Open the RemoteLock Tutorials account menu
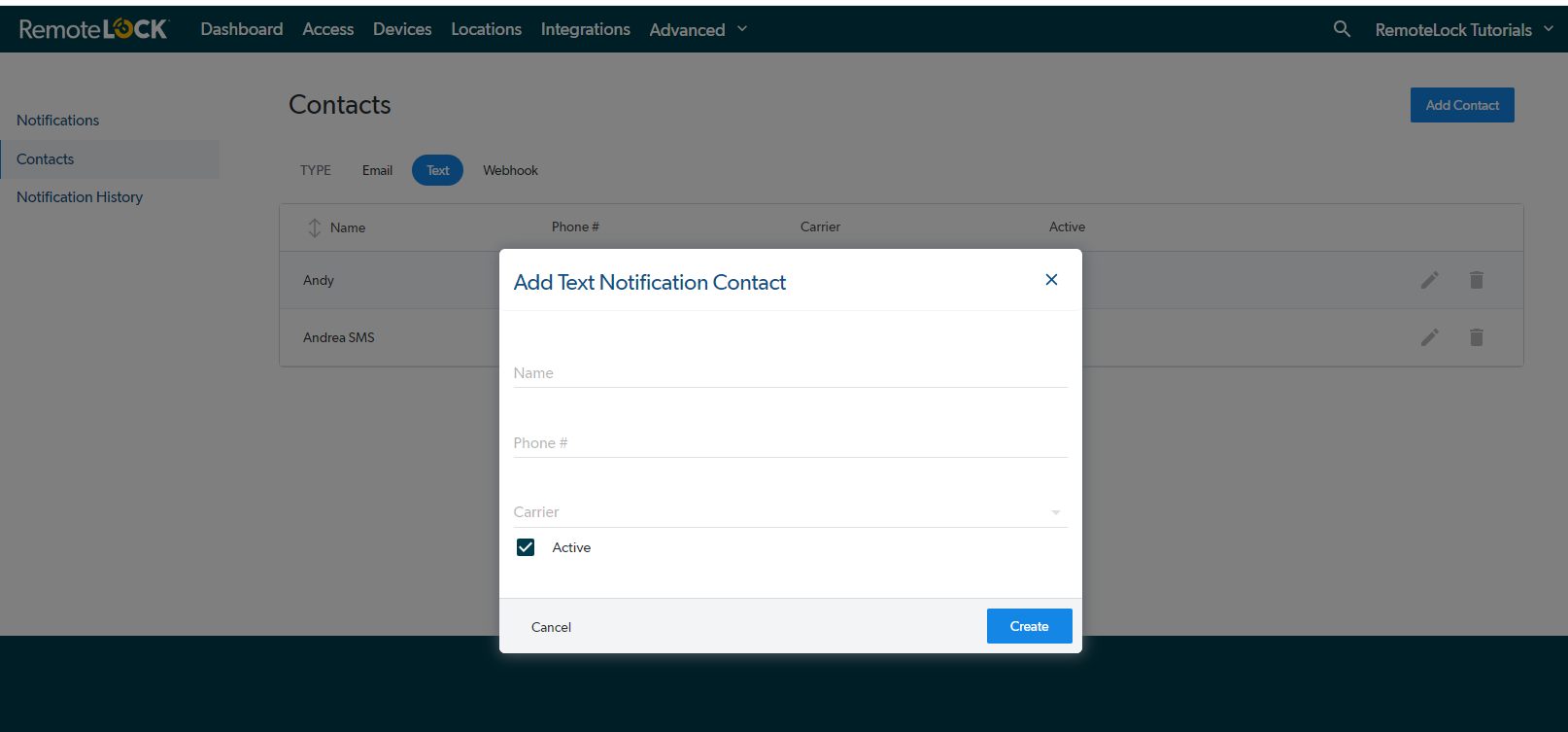 pos(1464,29)
